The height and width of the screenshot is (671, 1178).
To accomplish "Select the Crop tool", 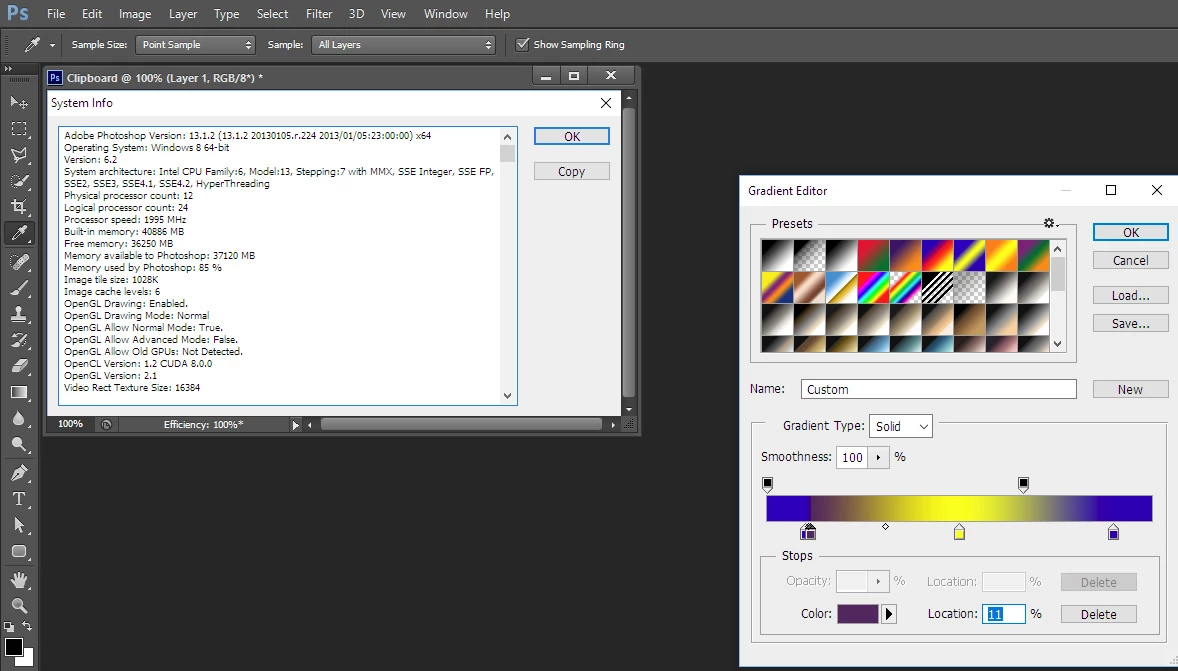I will coord(19,207).
